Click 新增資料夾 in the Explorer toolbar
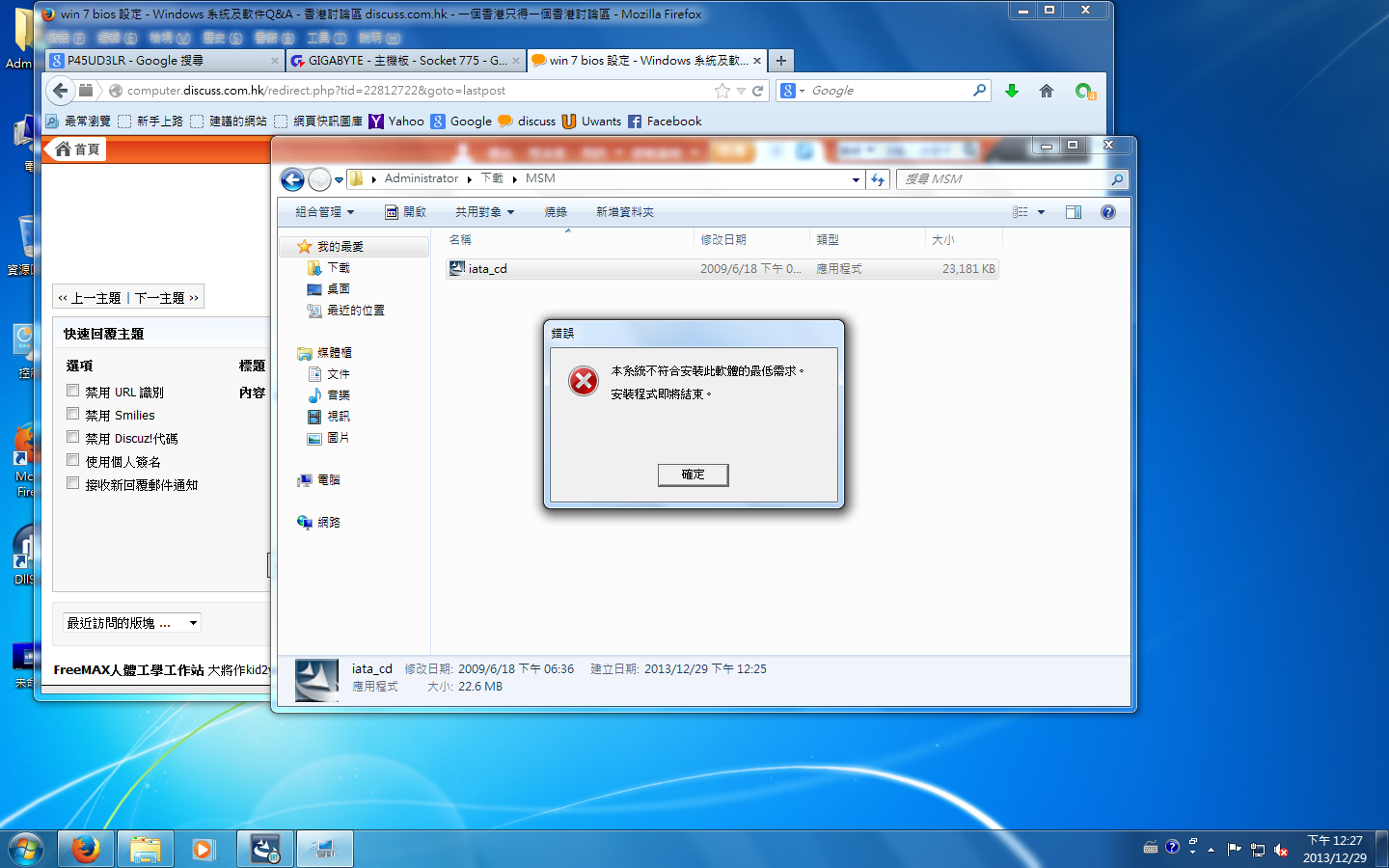The image size is (1389, 868). tap(625, 212)
